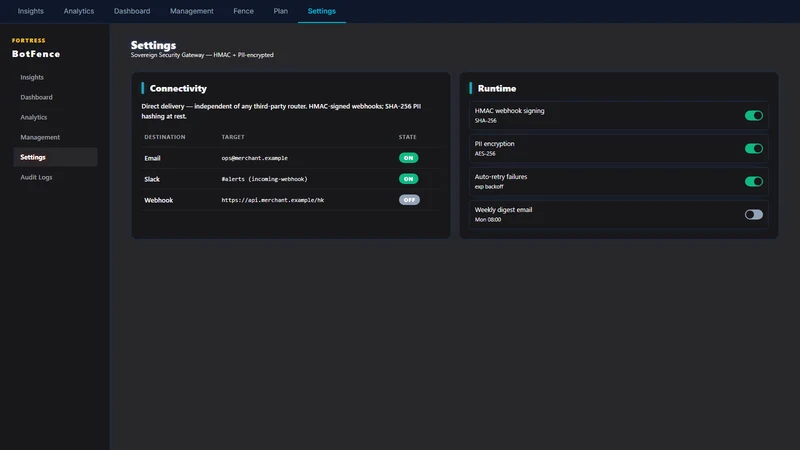This screenshot has width=800, height=450.
Task: Click the DESTINATION column header
Action: pyautogui.click(x=165, y=137)
